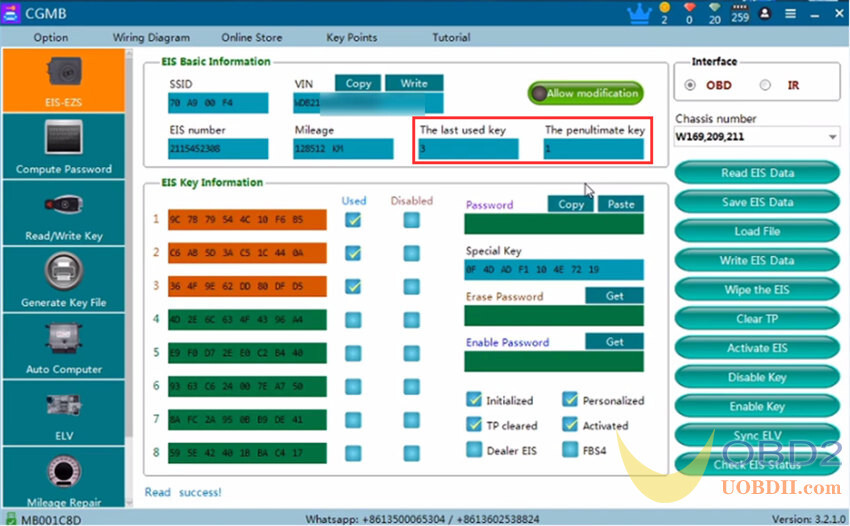Screen dimensions: 850x526
Task: Open the Option menu
Action: click(51, 37)
